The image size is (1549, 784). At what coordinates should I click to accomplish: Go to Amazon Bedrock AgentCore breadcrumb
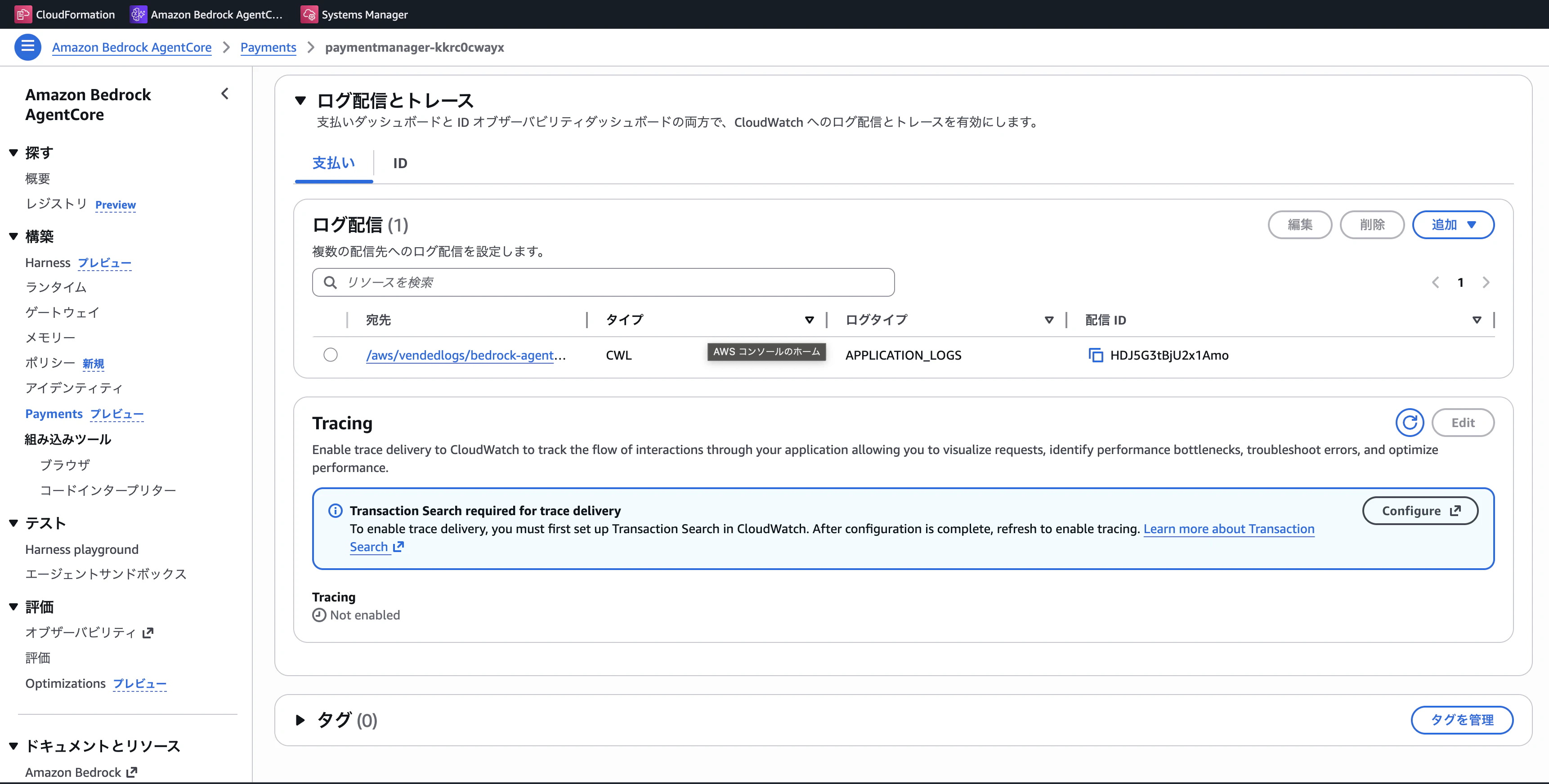pyautogui.click(x=132, y=48)
